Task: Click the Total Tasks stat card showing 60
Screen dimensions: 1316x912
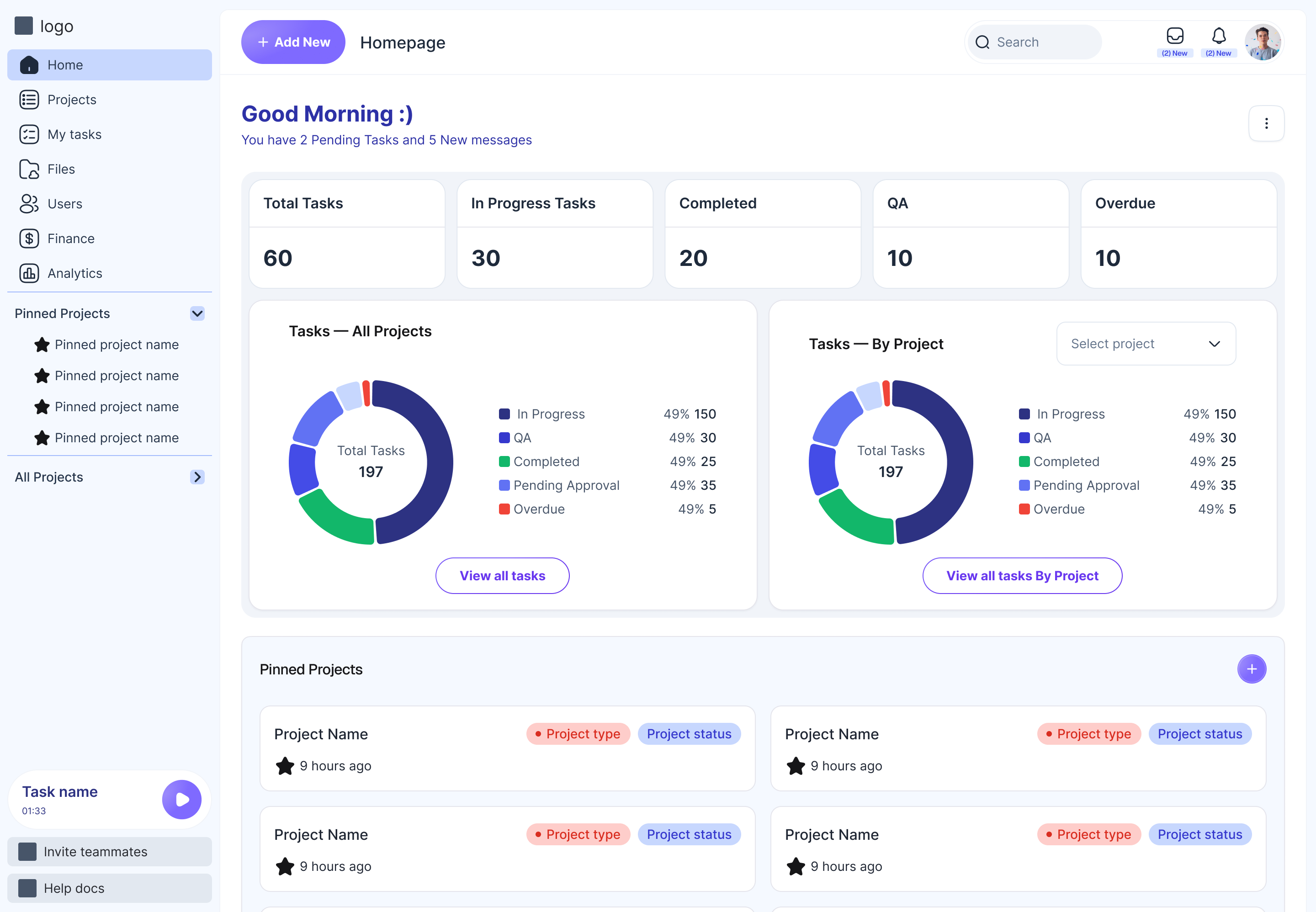Action: (x=347, y=234)
